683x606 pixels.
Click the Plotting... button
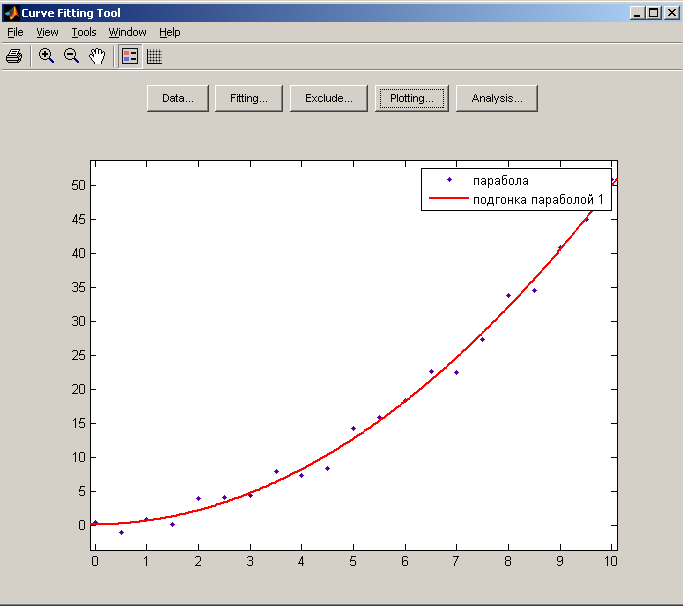[412, 98]
